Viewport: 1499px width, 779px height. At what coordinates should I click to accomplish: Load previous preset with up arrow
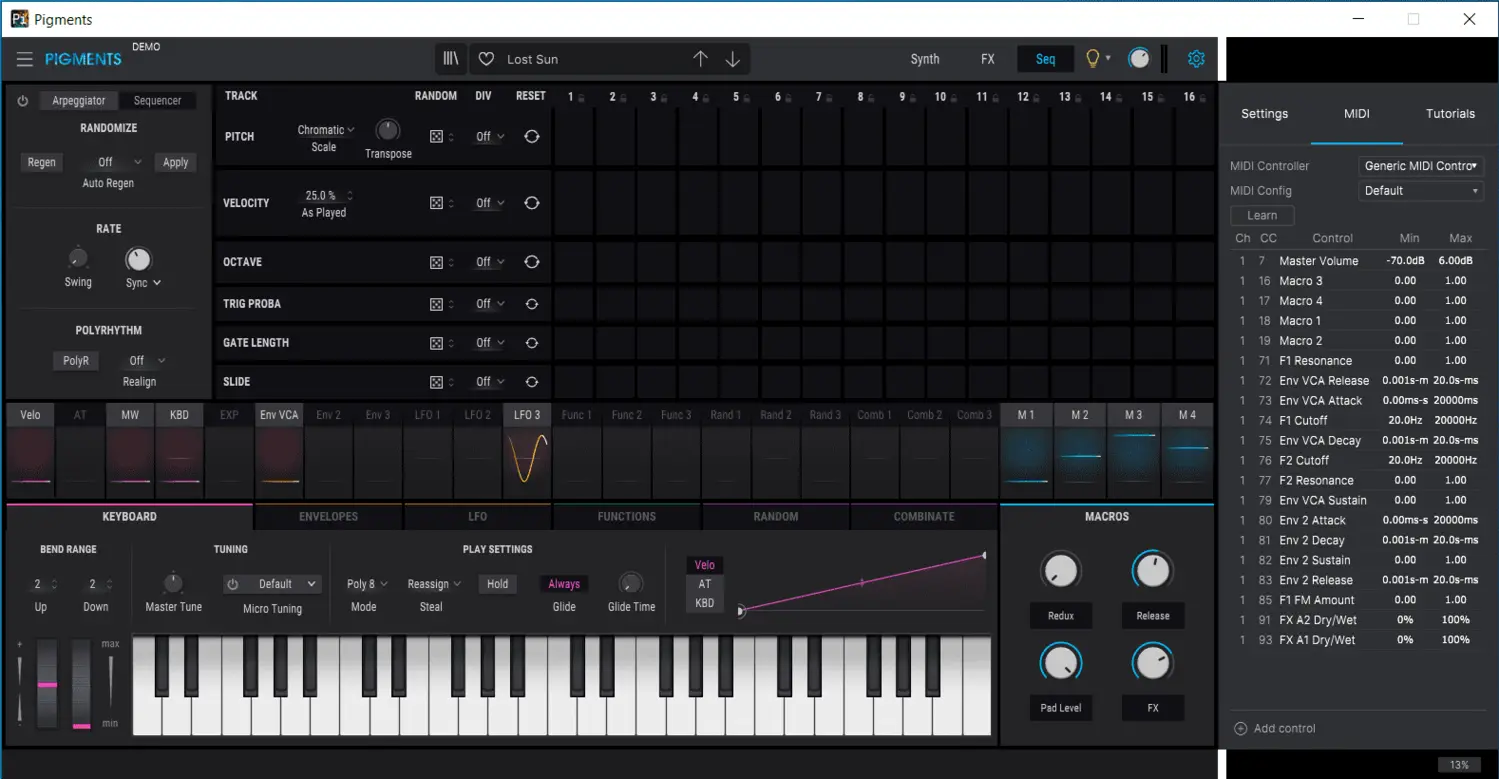(700, 59)
